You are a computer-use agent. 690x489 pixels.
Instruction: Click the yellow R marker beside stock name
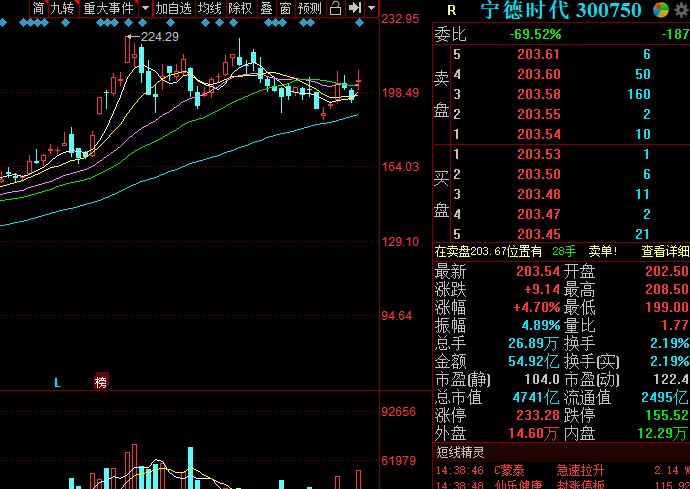pyautogui.click(x=451, y=10)
